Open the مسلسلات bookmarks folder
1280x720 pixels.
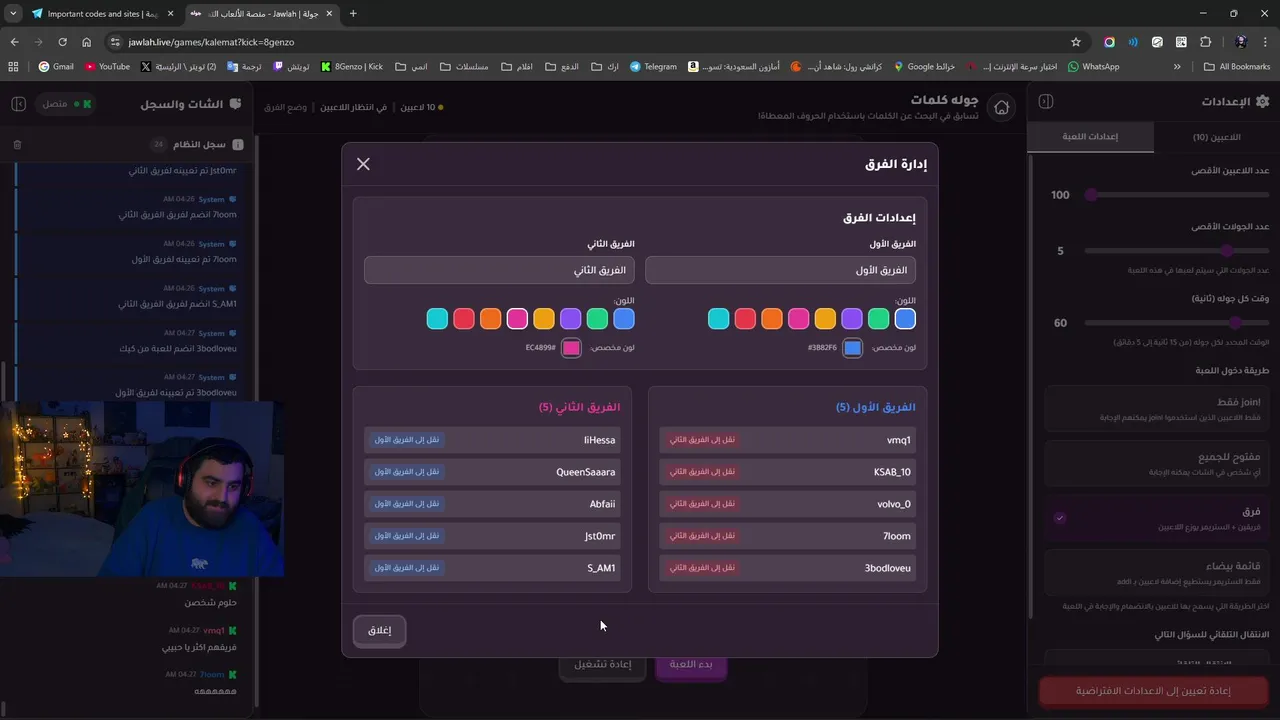463,67
